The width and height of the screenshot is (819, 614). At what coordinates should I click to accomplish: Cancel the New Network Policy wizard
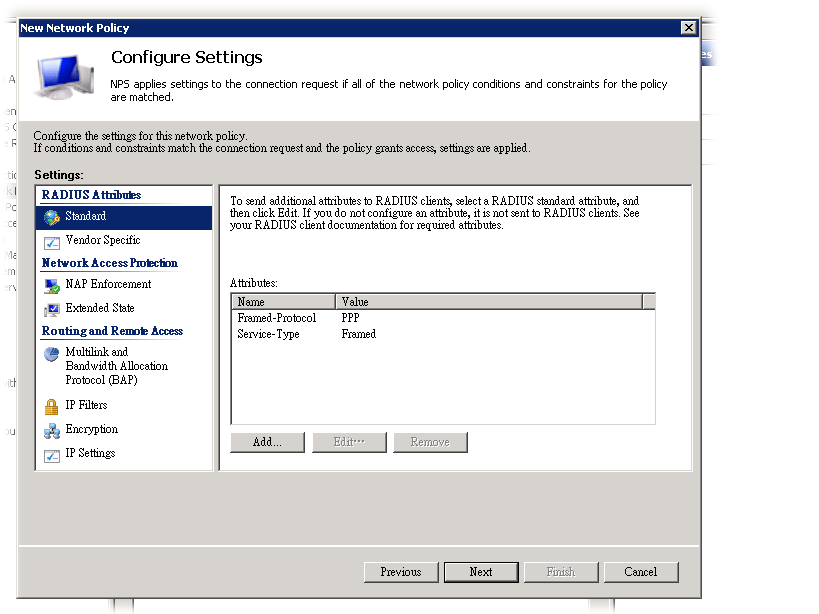[640, 572]
